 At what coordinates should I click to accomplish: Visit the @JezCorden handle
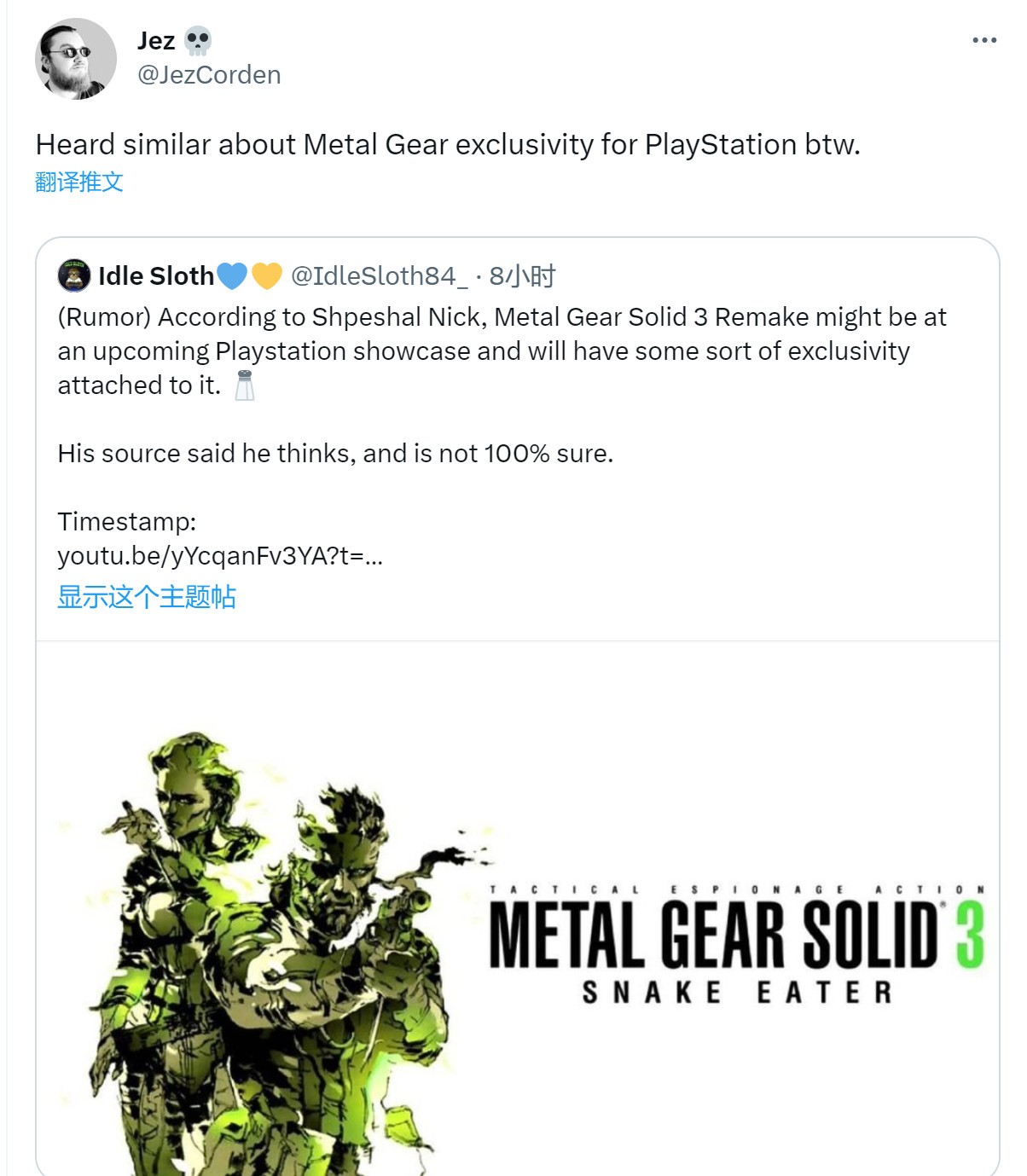(x=209, y=75)
